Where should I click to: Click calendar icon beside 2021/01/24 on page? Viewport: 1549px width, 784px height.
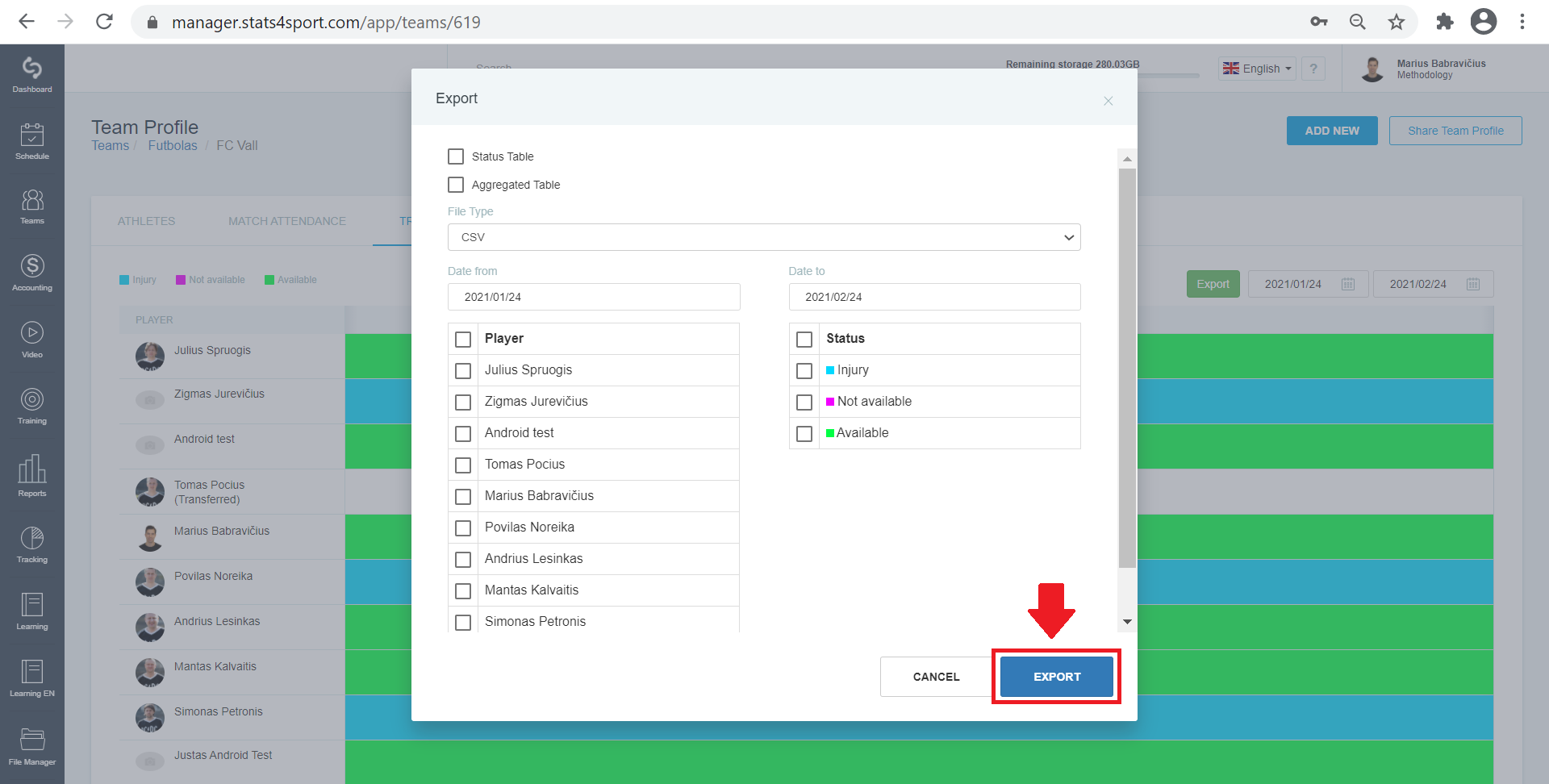pyautogui.click(x=1348, y=284)
